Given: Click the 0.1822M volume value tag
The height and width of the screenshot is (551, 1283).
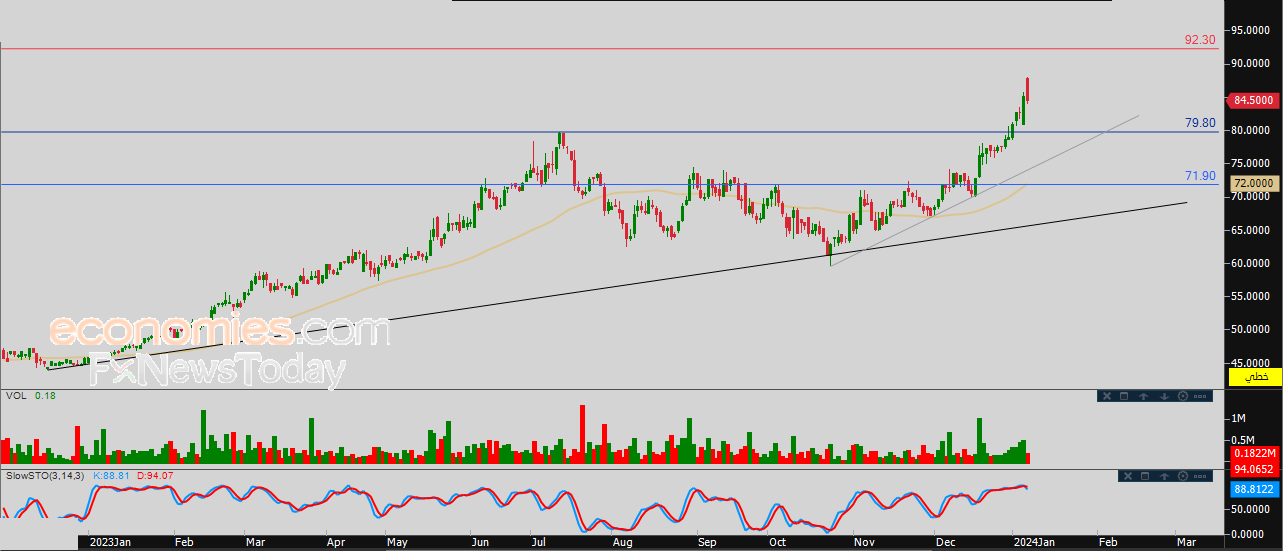Looking at the screenshot, I should [x=1254, y=454].
